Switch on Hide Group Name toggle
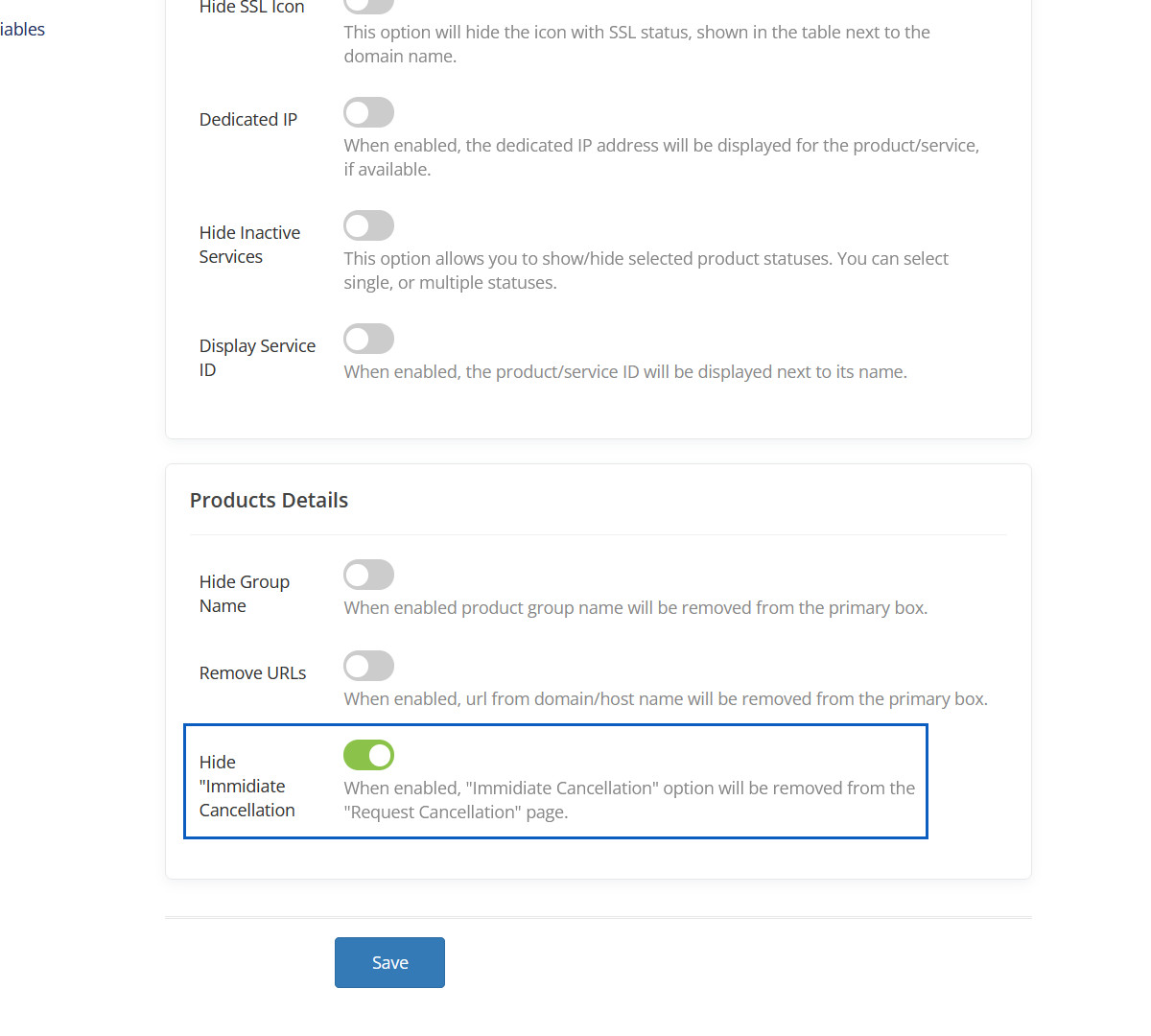Screen dimensions: 1151x1036 click(x=368, y=575)
